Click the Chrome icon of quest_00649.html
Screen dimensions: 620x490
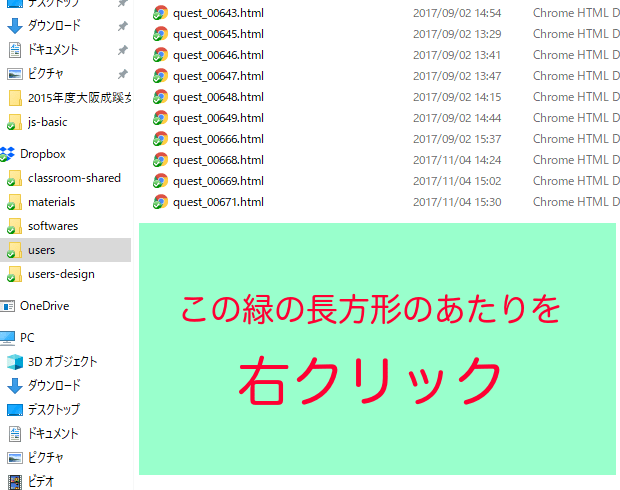point(160,118)
